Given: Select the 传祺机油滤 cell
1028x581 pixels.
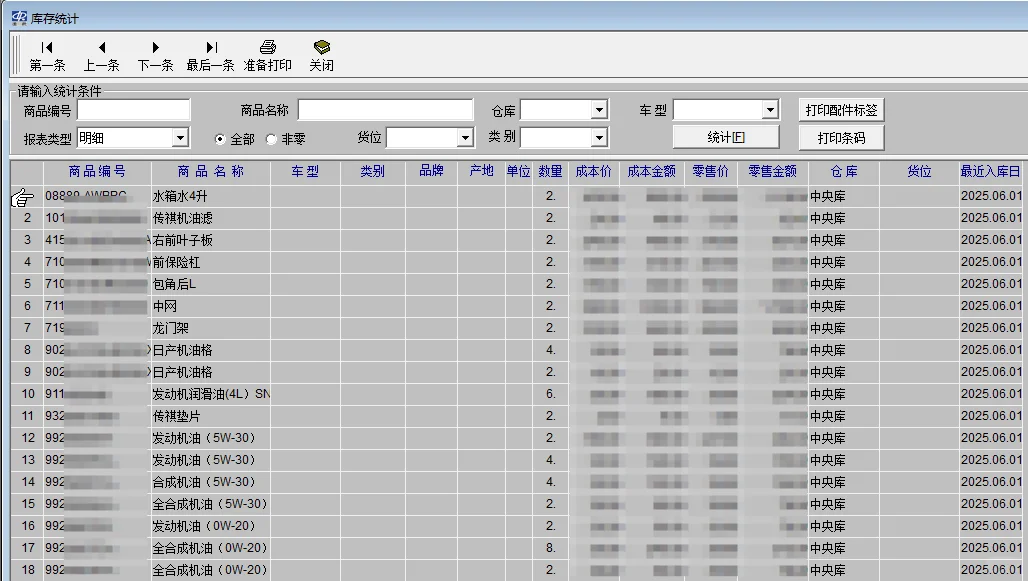Looking at the screenshot, I should [210, 218].
